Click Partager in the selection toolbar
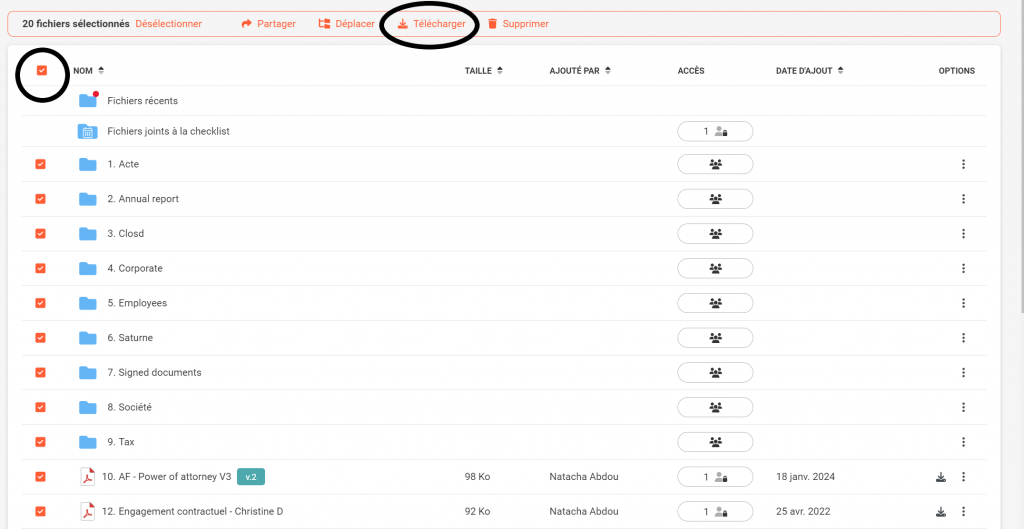The image size is (1024, 529). point(268,24)
